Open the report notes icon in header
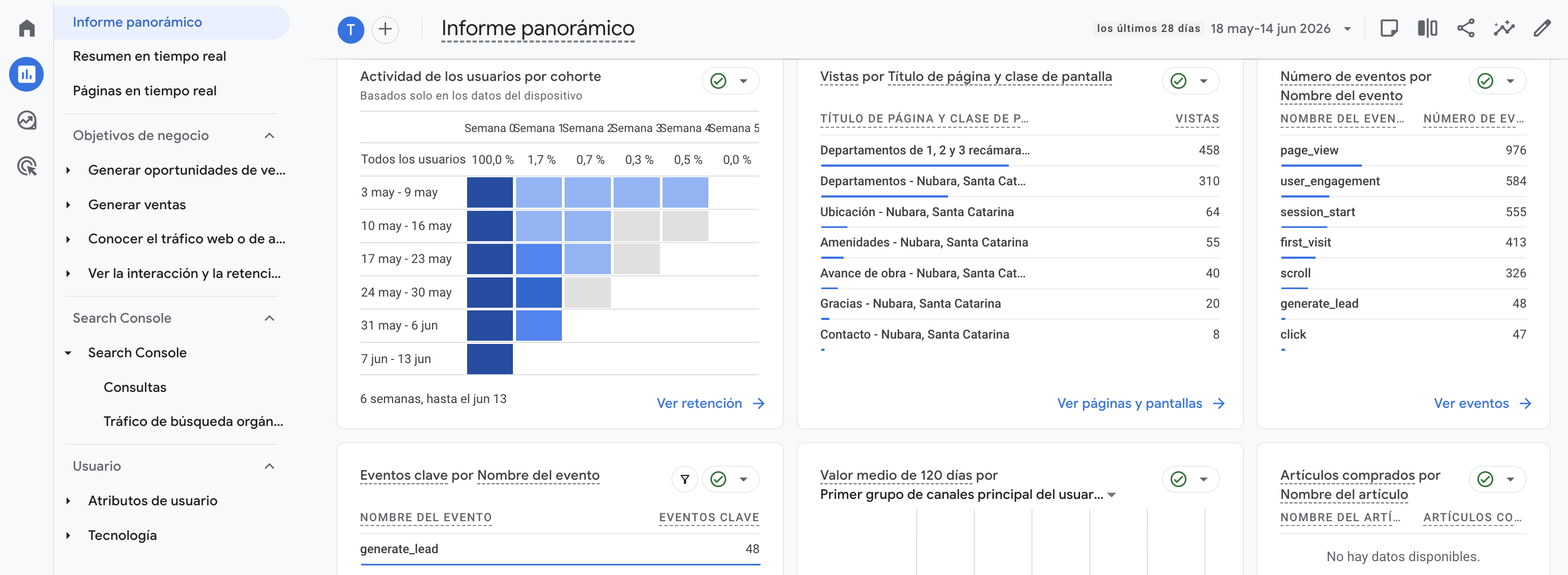 tap(1389, 28)
